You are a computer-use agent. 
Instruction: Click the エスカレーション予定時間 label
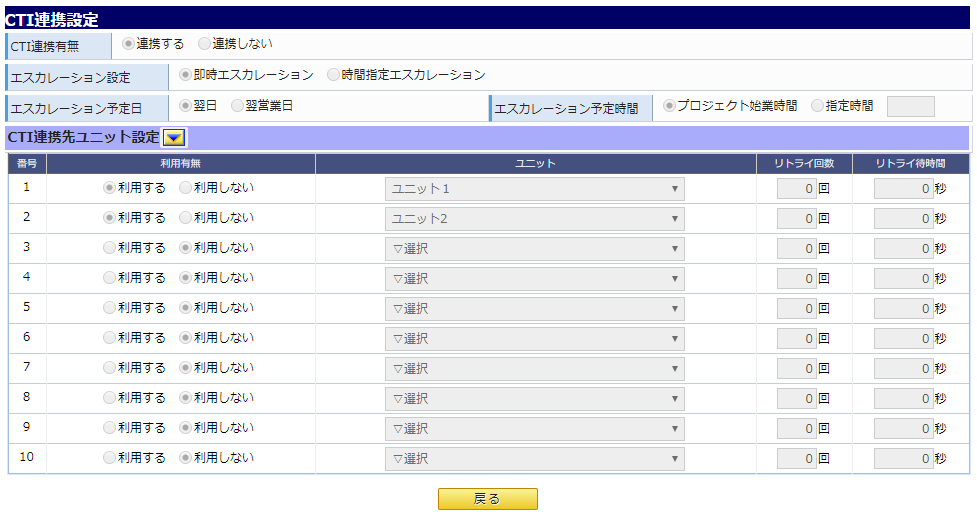[x=566, y=109]
